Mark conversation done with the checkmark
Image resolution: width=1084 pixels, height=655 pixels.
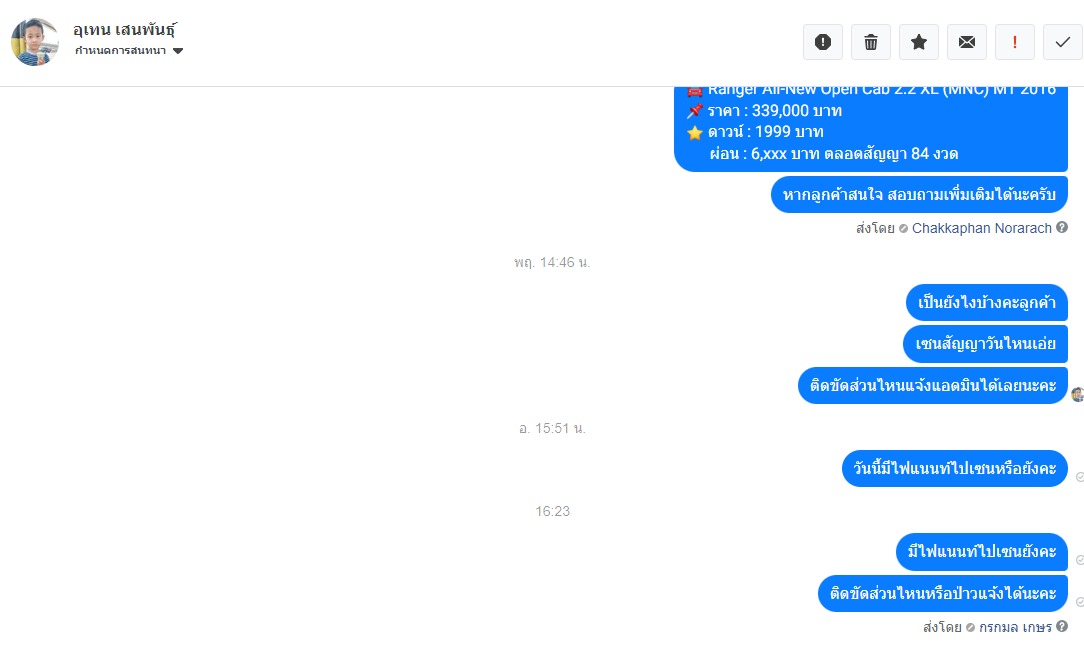(x=1063, y=42)
